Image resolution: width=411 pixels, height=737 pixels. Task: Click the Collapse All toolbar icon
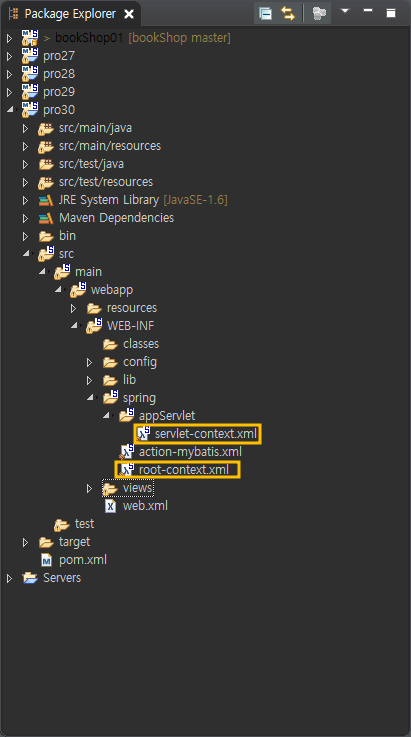(266, 13)
